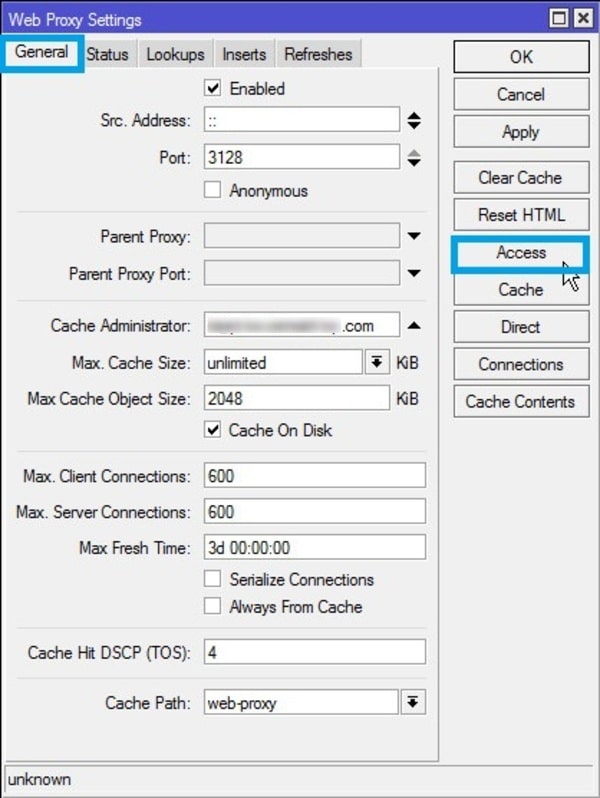The width and height of the screenshot is (600, 798).
Task: Open Cache Contents list
Action: point(520,402)
